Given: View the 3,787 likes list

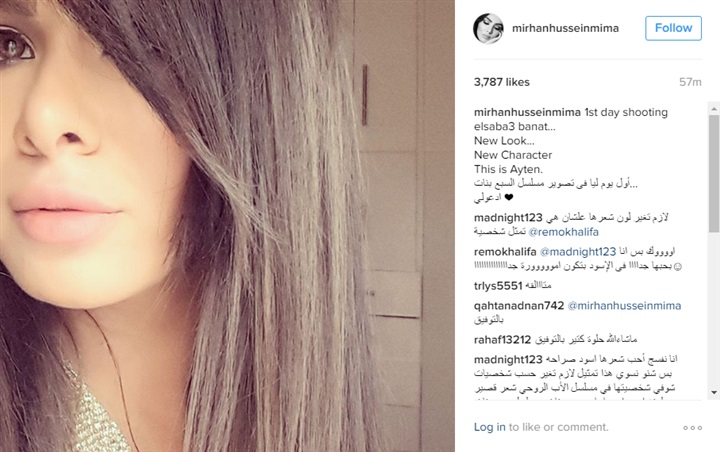Looking at the screenshot, I should [501, 82].
